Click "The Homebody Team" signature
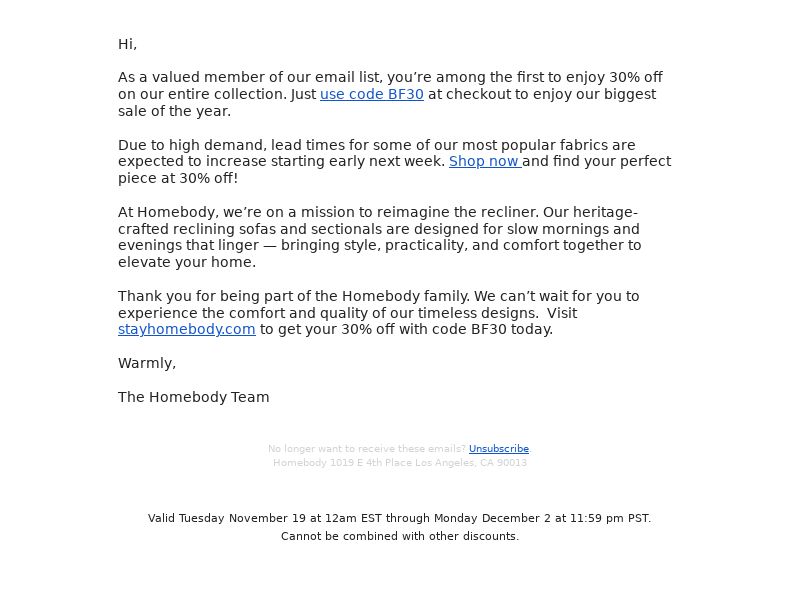 [x=193, y=397]
